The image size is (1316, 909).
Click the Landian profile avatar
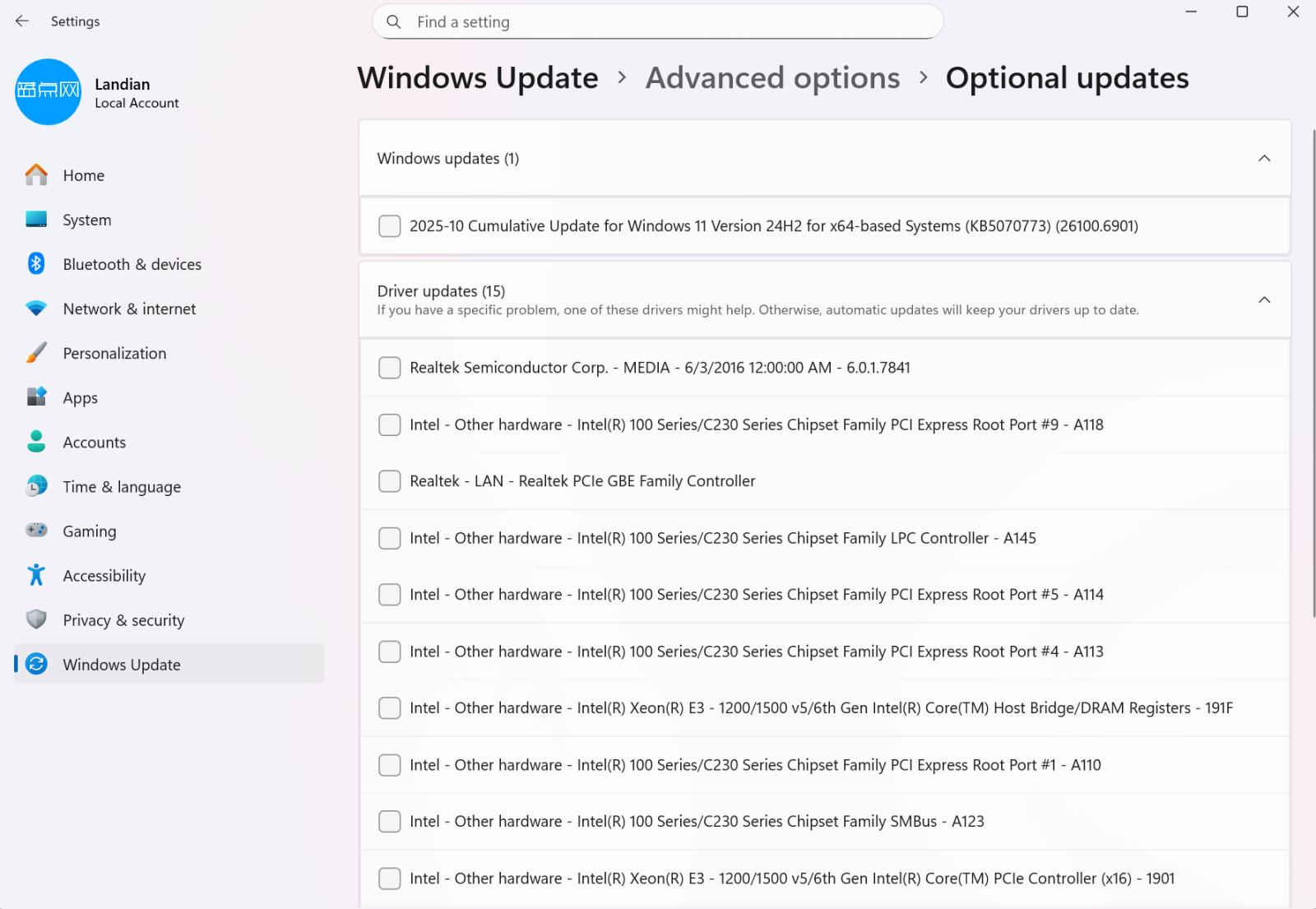coord(49,92)
